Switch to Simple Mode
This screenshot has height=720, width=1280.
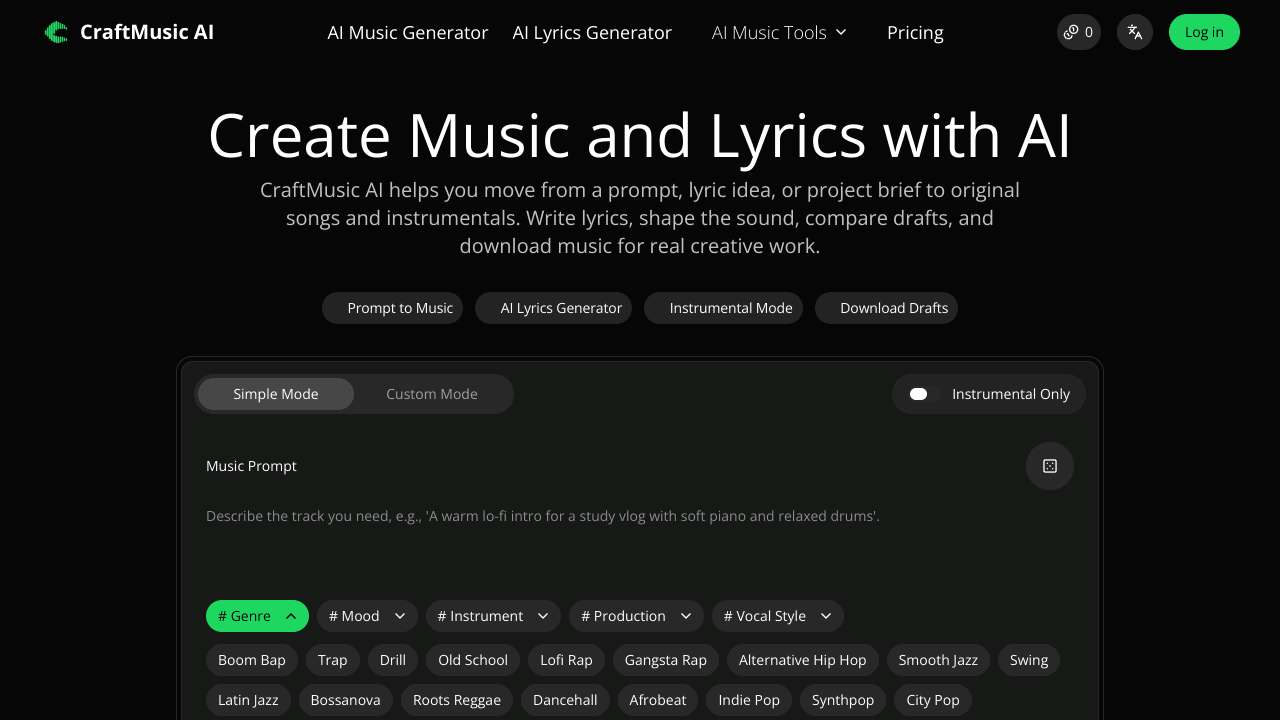(x=276, y=394)
